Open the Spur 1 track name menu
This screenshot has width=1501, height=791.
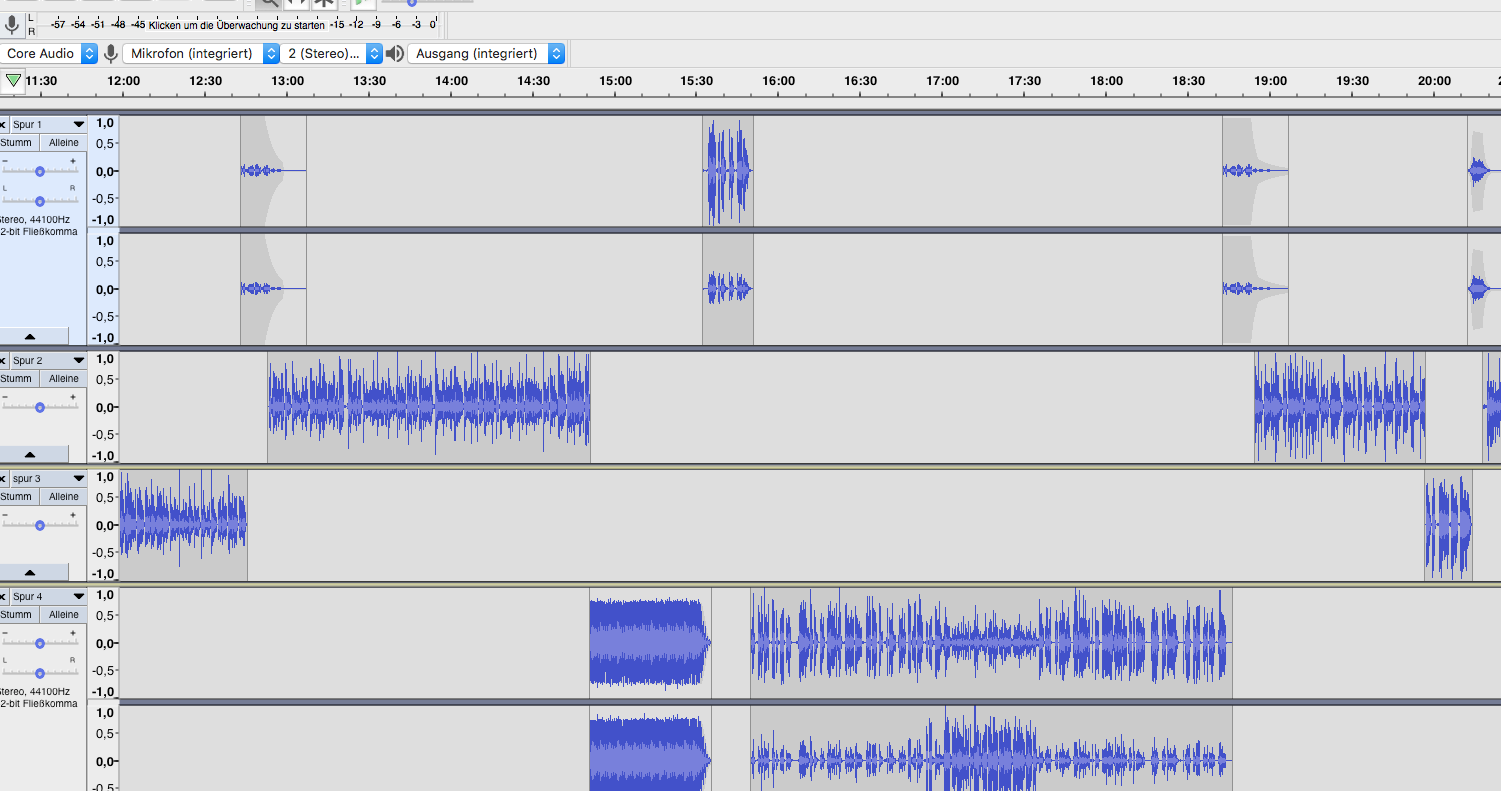[x=48, y=125]
